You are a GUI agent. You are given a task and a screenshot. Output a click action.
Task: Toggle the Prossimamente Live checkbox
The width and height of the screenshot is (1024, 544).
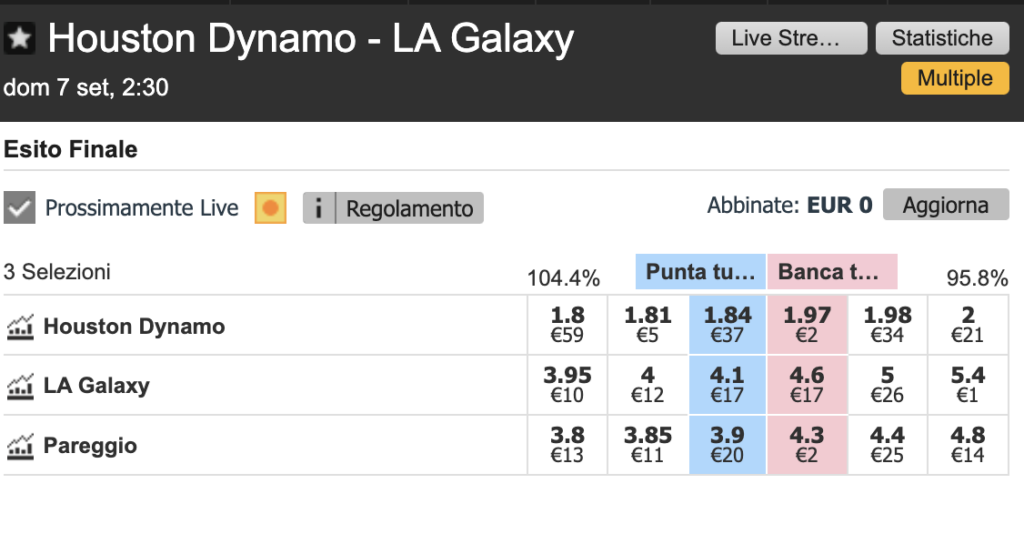(20, 208)
